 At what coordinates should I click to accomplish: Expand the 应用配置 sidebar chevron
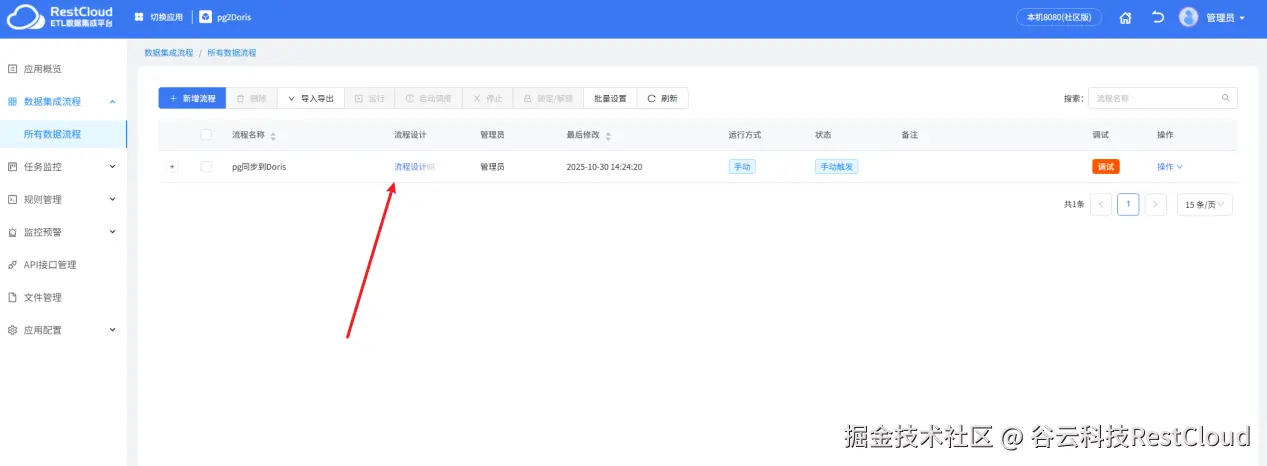(112, 329)
